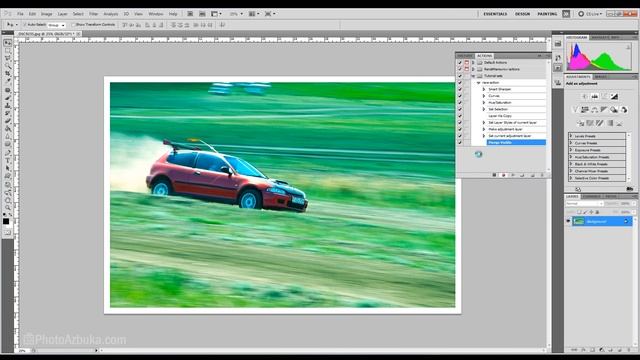Switch to the History tab beside Actions

pos(465,56)
